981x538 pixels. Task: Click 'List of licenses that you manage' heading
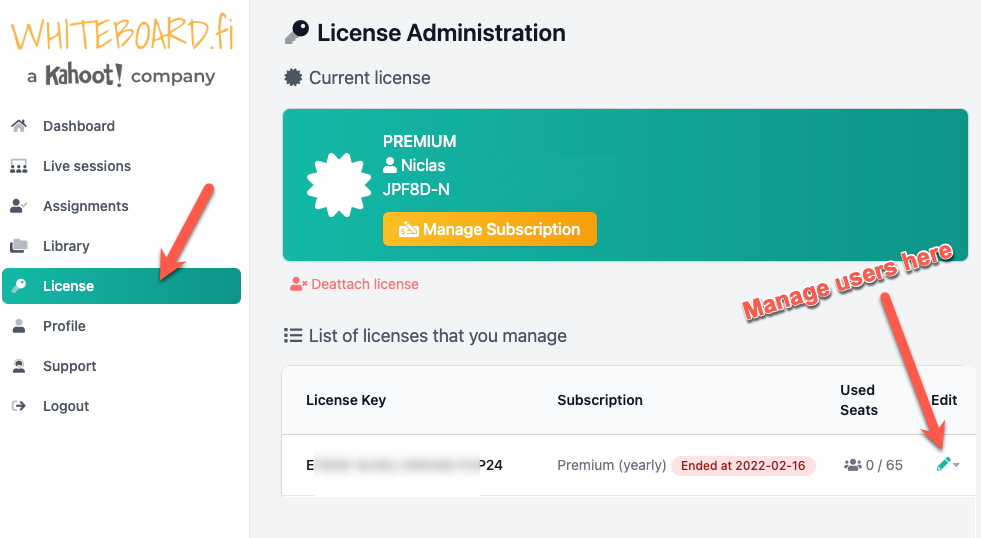[437, 335]
